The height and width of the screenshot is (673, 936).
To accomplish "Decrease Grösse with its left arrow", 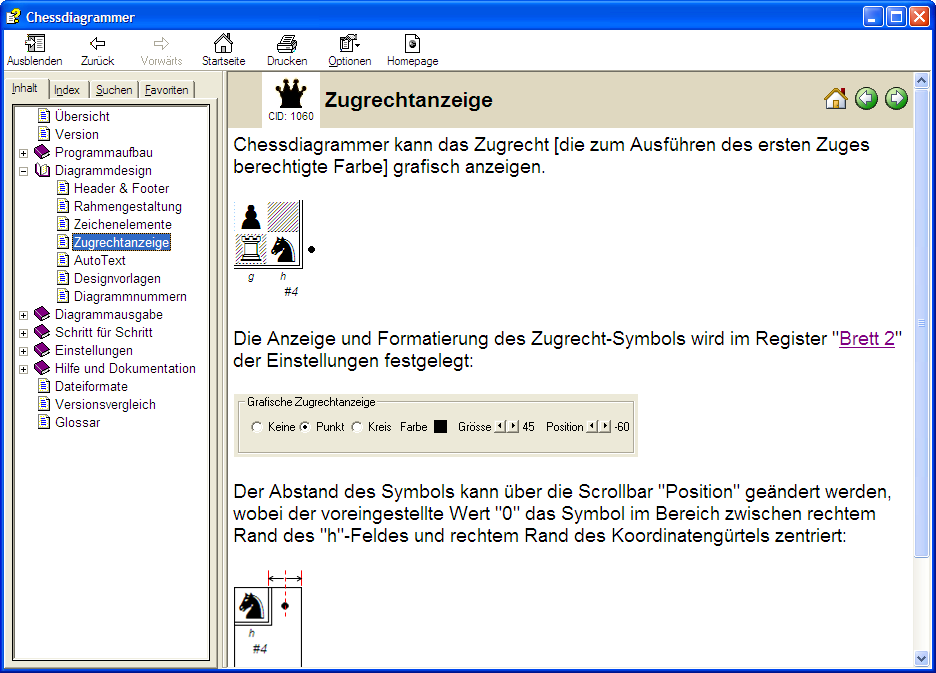I will [500, 426].
